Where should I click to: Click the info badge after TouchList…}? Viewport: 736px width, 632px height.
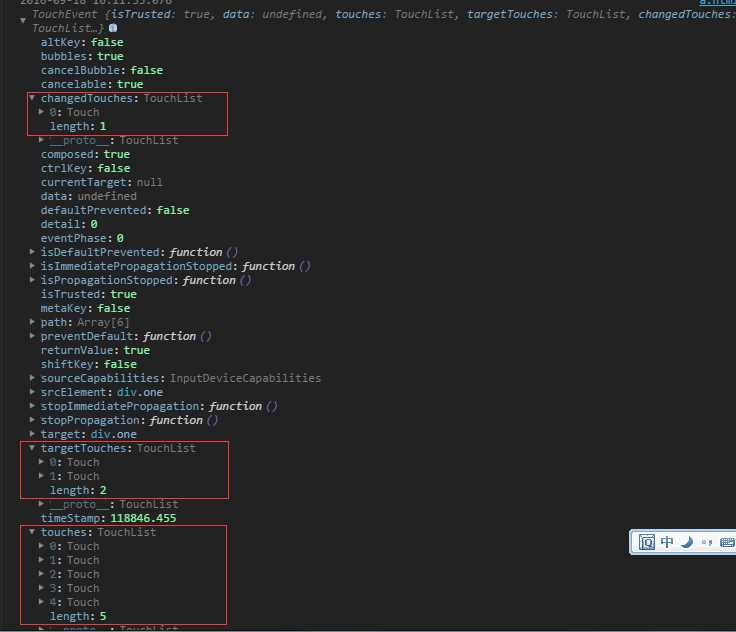click(x=113, y=28)
